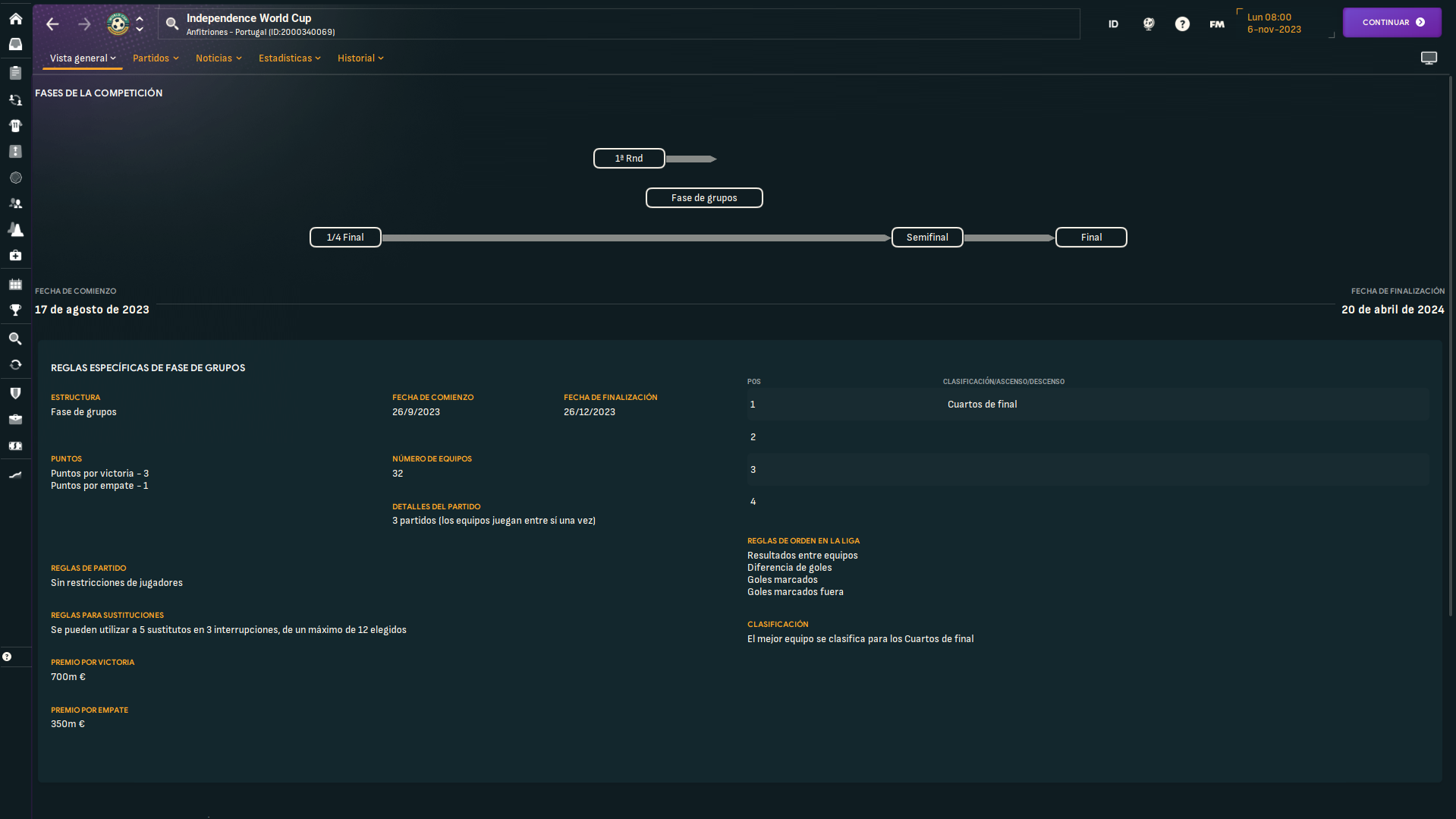This screenshot has width=1456, height=819.
Task: Click position 4 row in qualification table
Action: pyautogui.click(x=1088, y=502)
